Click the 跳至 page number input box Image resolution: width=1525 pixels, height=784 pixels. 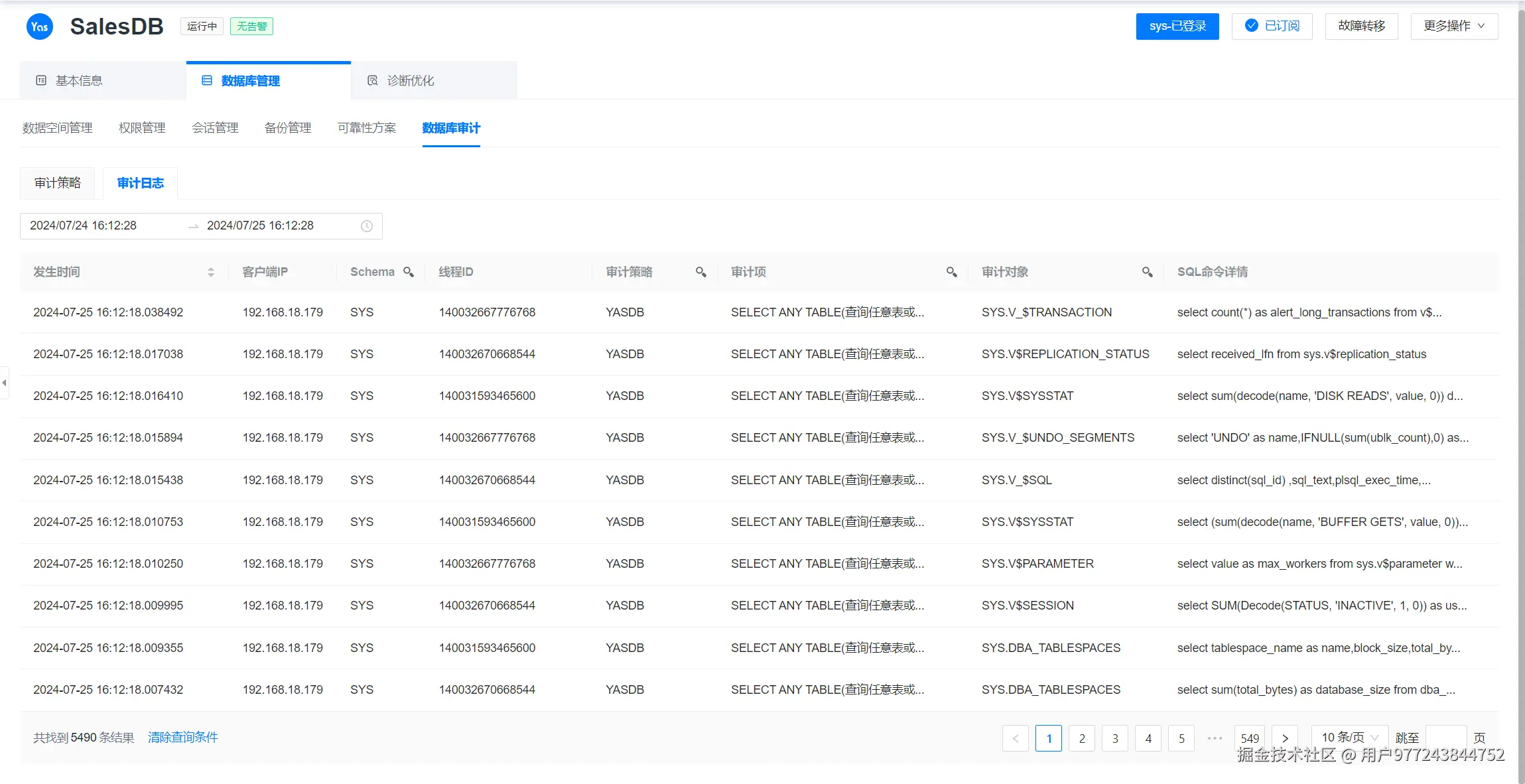tap(1445, 738)
